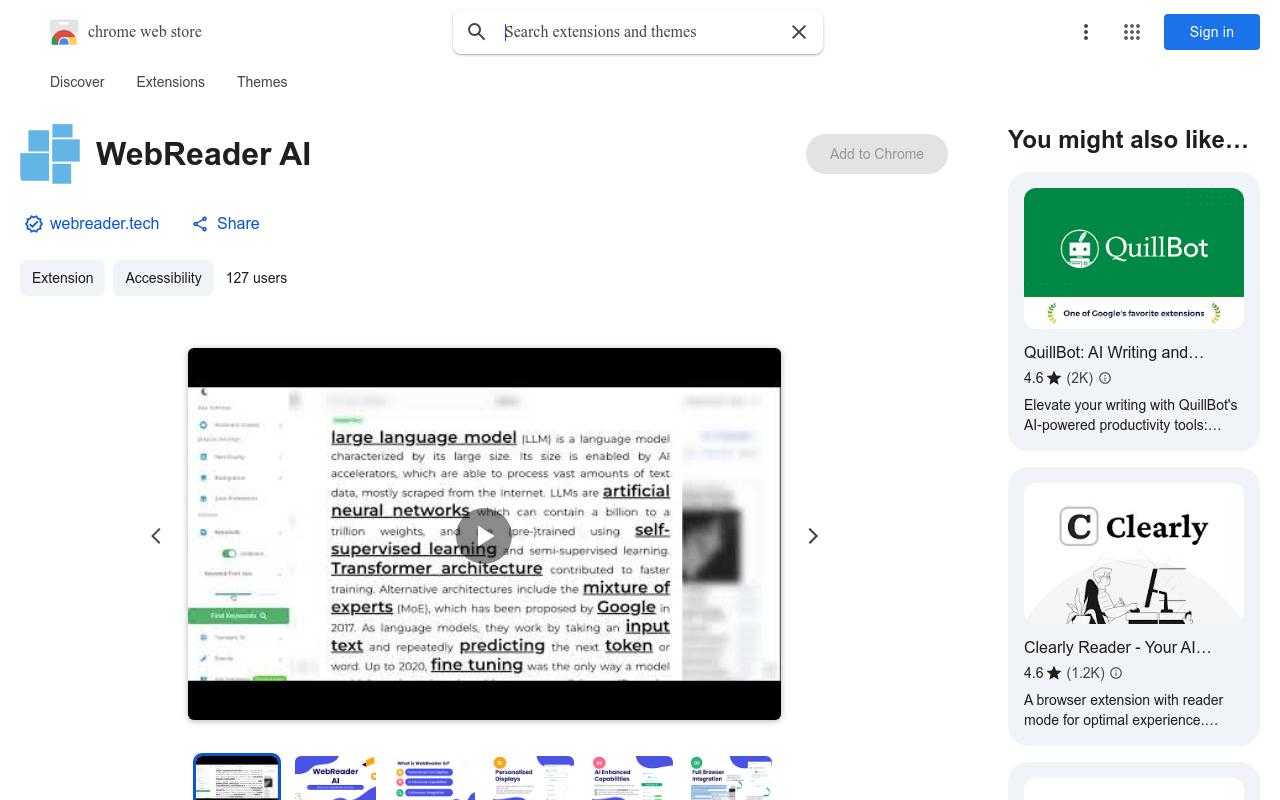Share this extension

click(226, 224)
